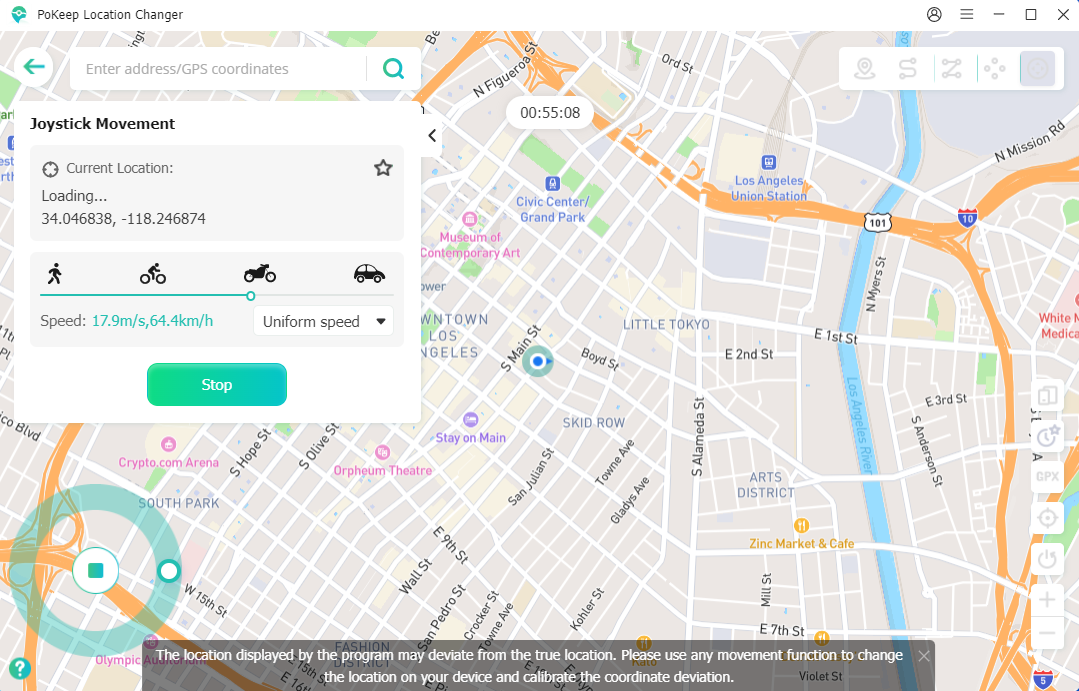This screenshot has width=1079, height=691.
Task: Open history and favorites records icon
Action: [x=1047, y=436]
